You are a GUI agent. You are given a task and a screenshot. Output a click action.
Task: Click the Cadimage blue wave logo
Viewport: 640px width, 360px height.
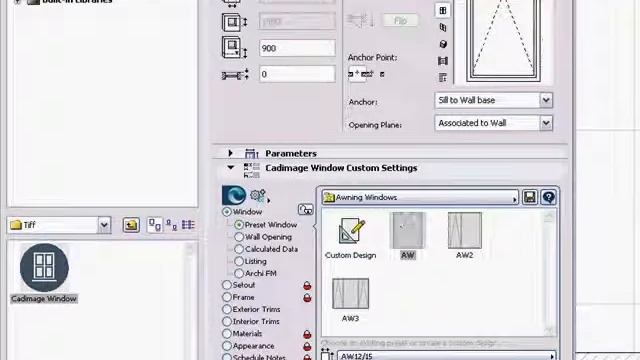(x=234, y=195)
